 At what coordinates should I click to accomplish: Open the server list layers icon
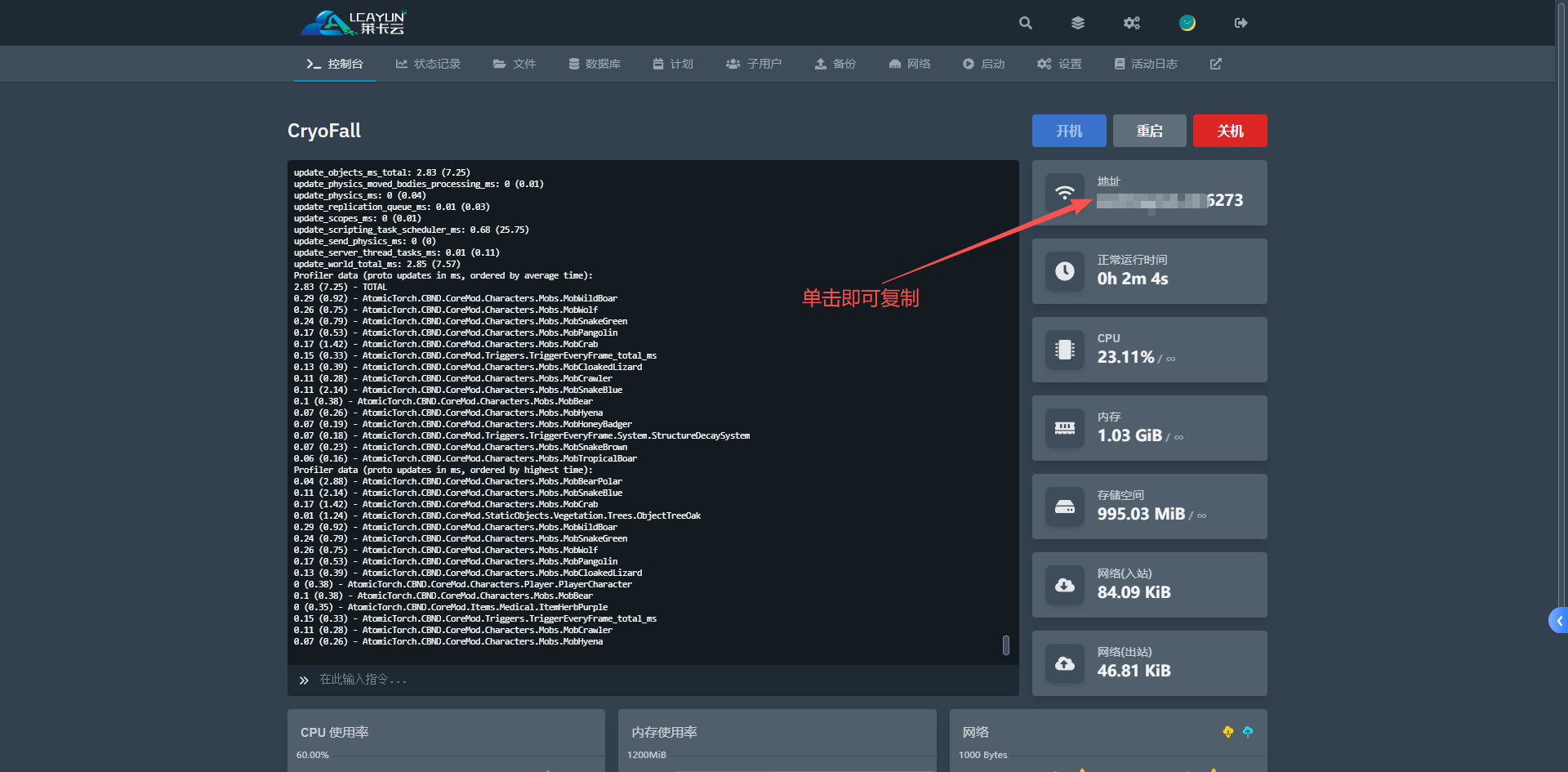point(1078,23)
